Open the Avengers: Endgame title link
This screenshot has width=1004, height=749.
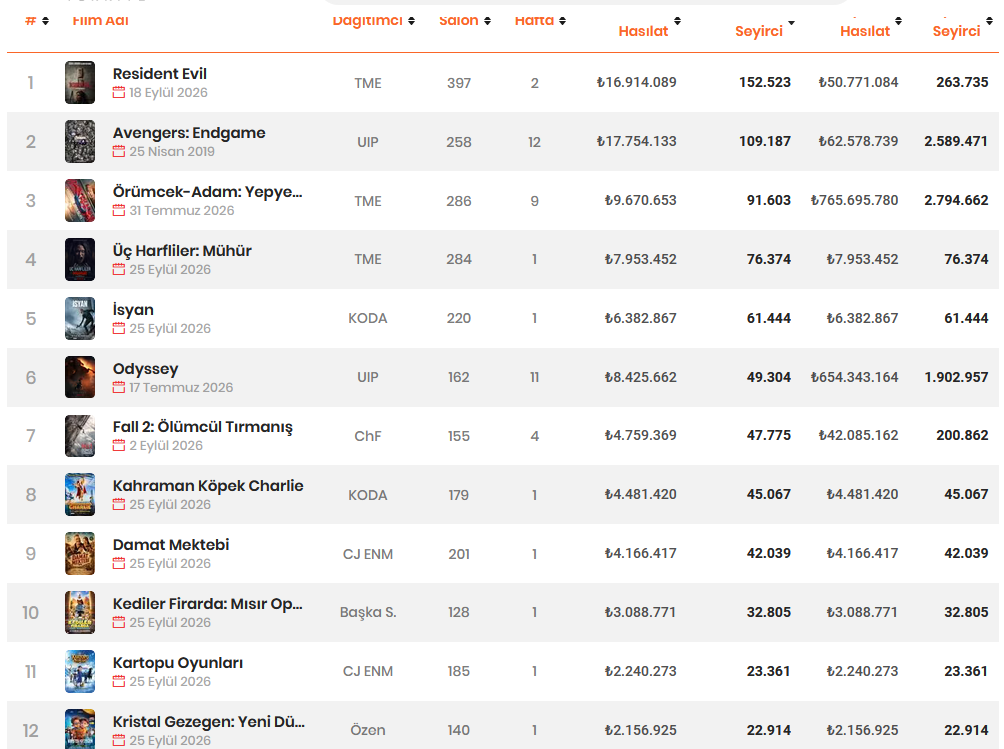coord(189,133)
